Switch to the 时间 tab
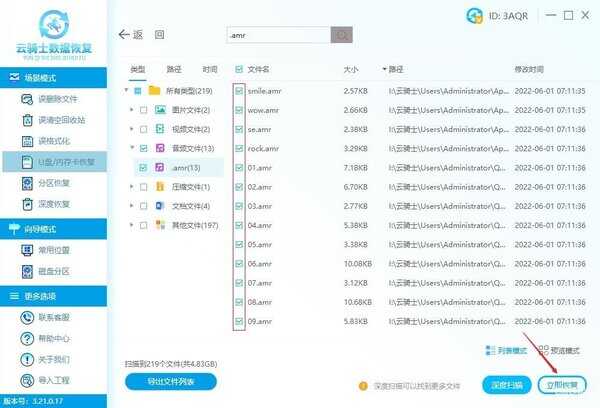This screenshot has width=600, height=408. (x=210, y=69)
